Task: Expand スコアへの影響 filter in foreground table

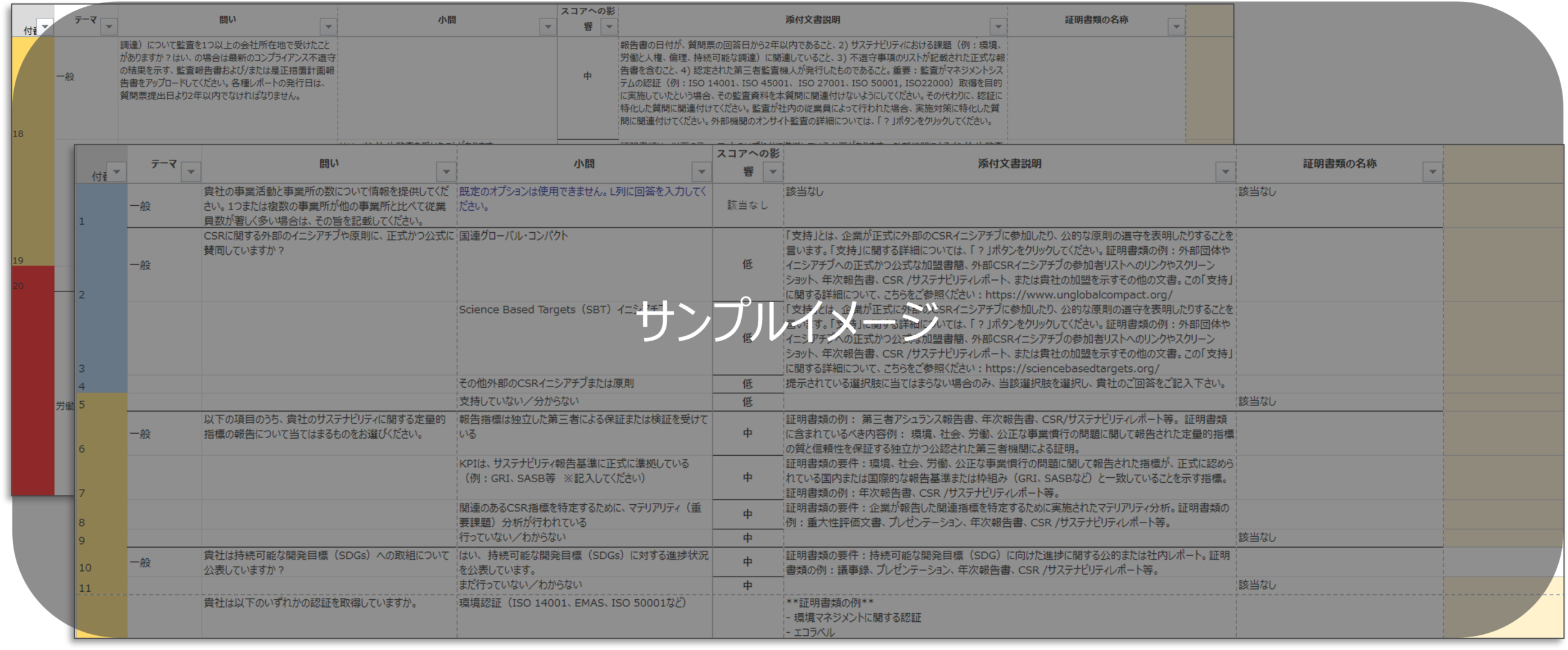Action: [773, 172]
